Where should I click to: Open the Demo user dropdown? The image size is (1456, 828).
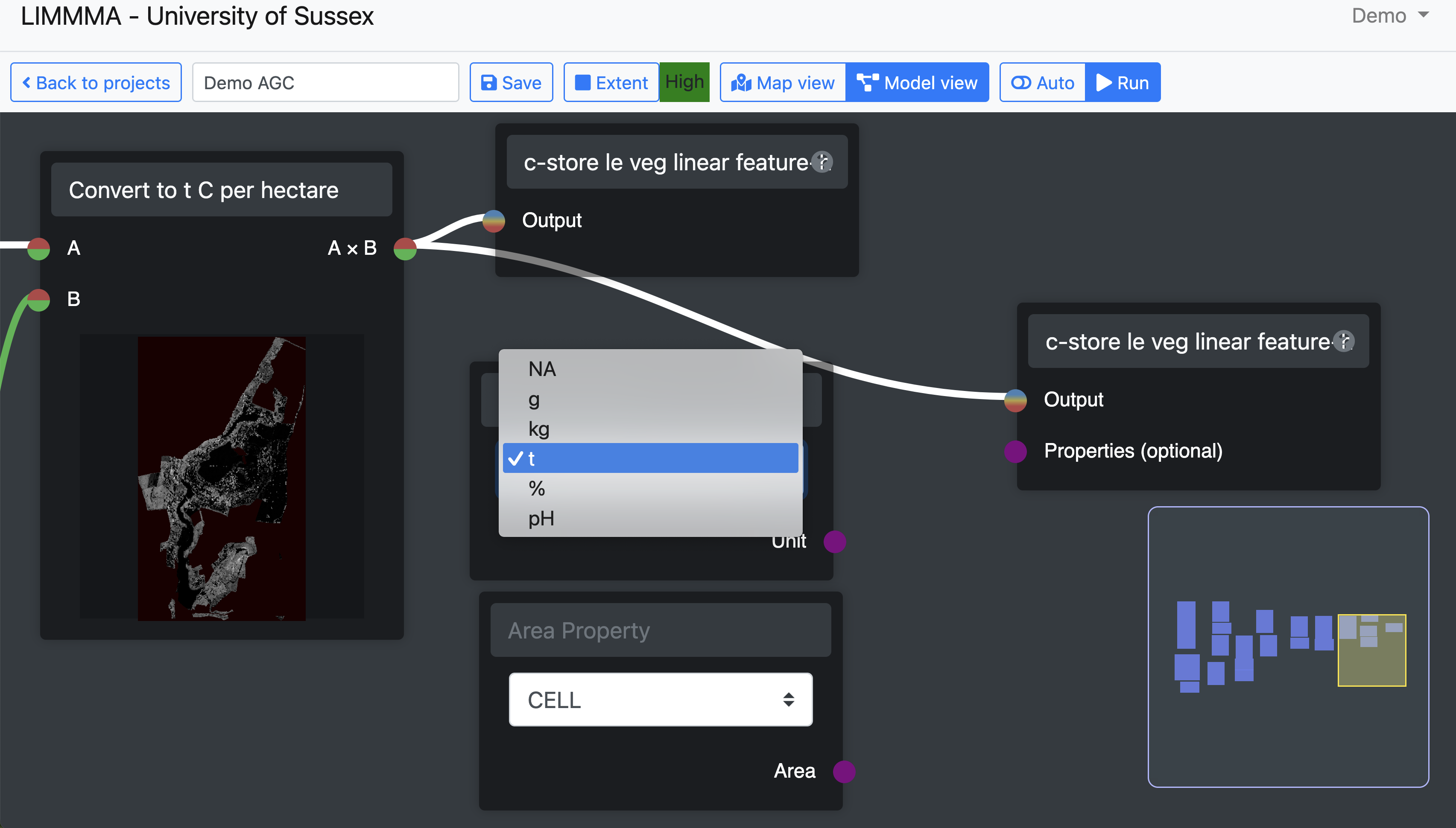[x=1389, y=16]
